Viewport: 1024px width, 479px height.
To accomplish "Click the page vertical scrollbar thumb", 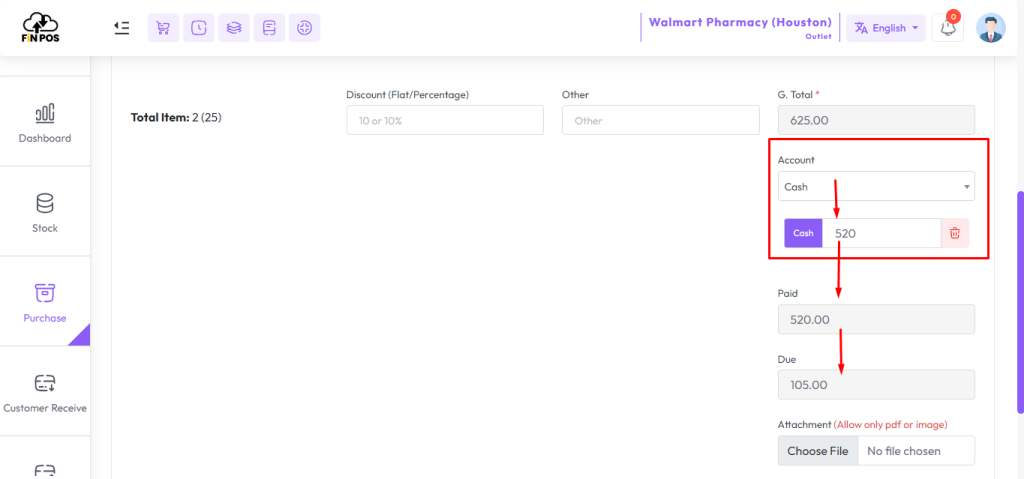I will (1020, 302).
